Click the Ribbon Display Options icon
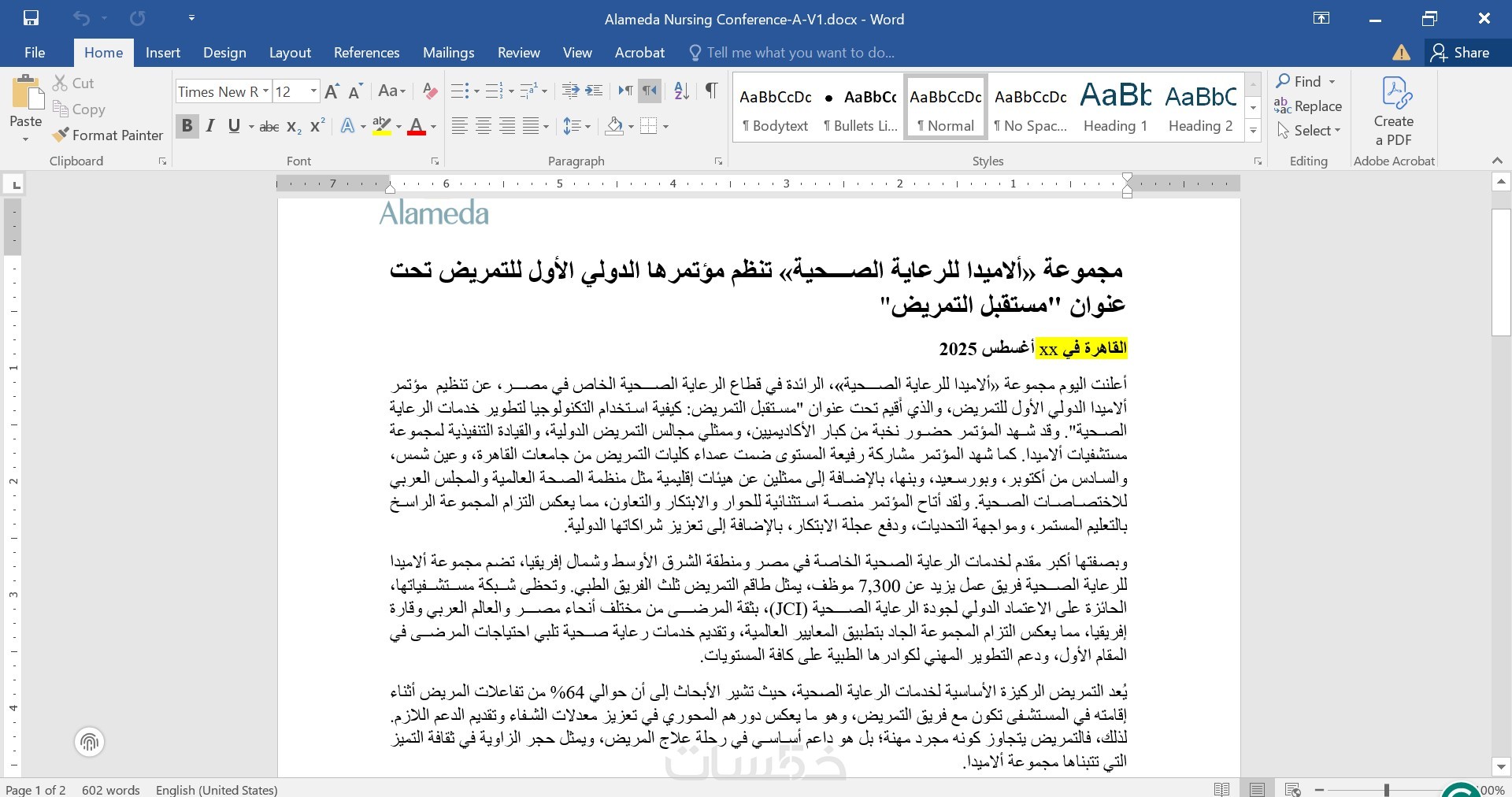 coord(1321,19)
